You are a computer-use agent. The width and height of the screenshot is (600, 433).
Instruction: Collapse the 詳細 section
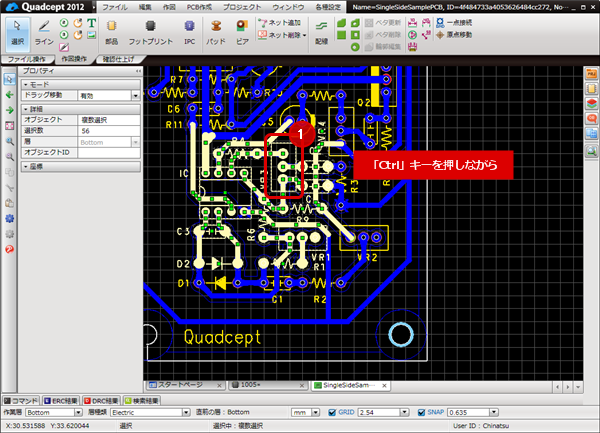26,109
